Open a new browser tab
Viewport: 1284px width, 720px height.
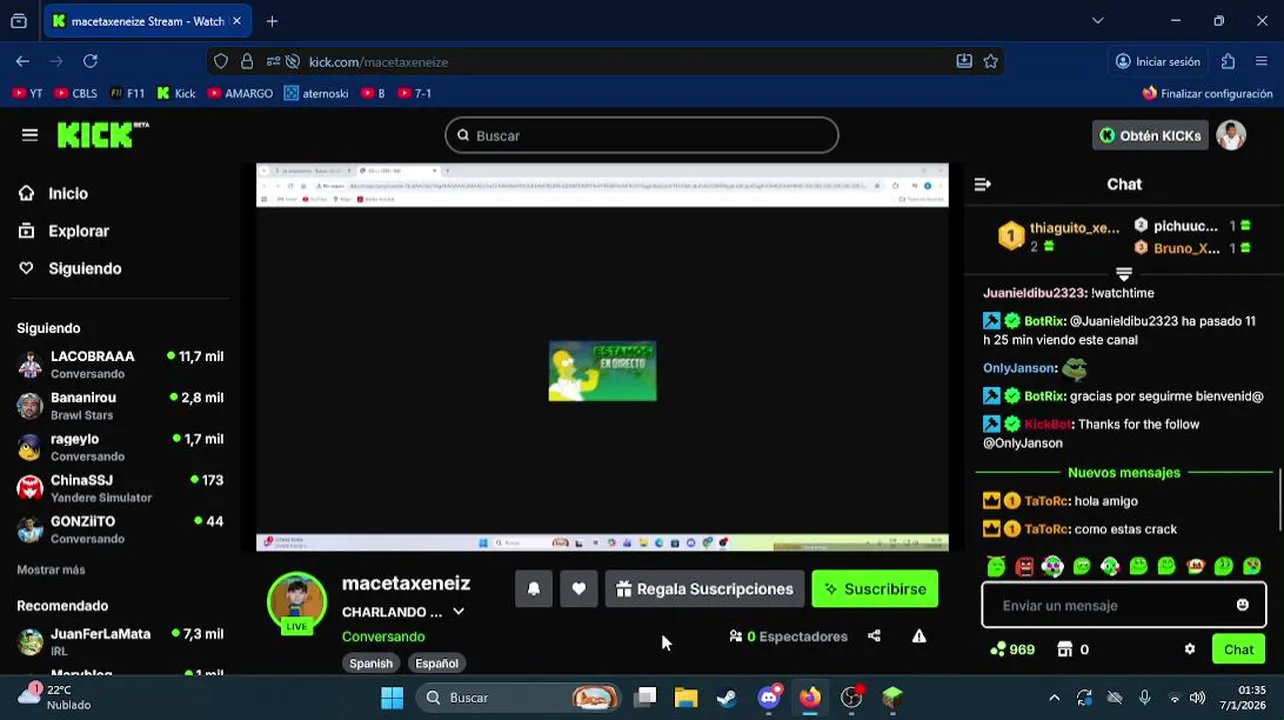pyautogui.click(x=272, y=21)
